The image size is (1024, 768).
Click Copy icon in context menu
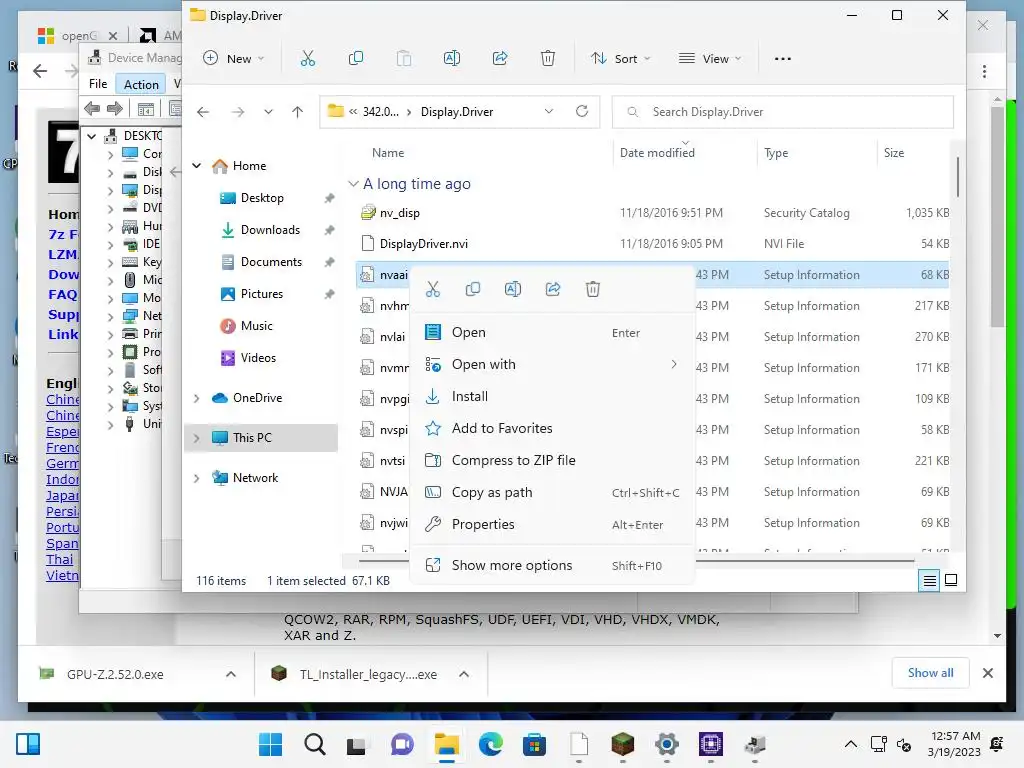(473, 289)
